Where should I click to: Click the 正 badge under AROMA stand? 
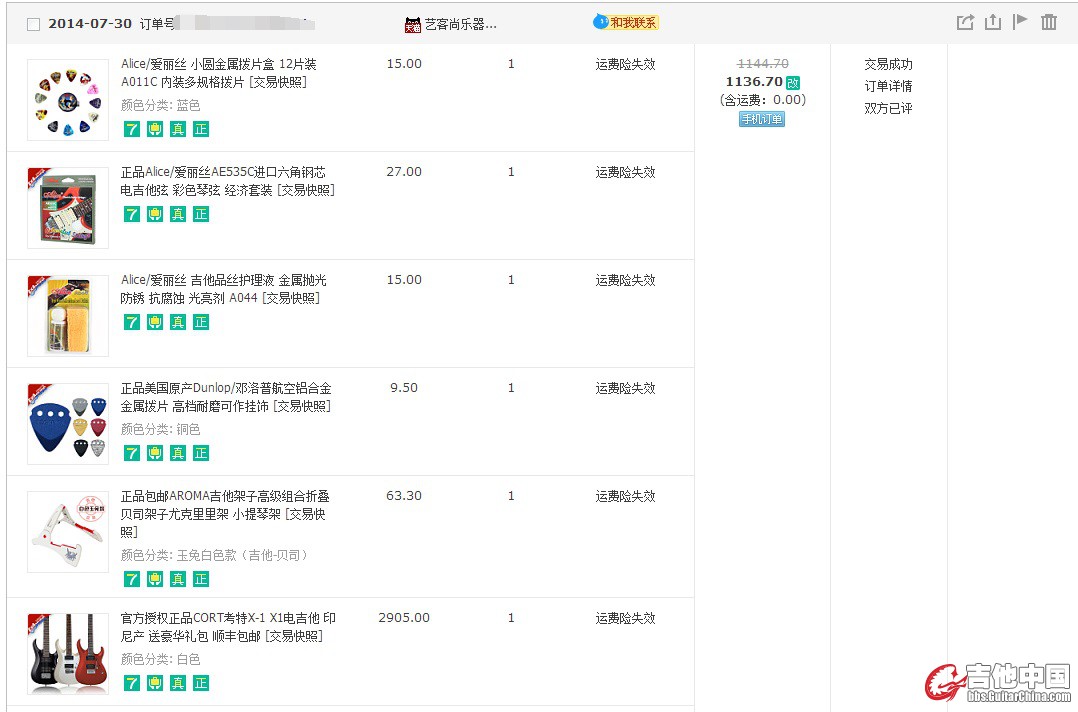(201, 579)
